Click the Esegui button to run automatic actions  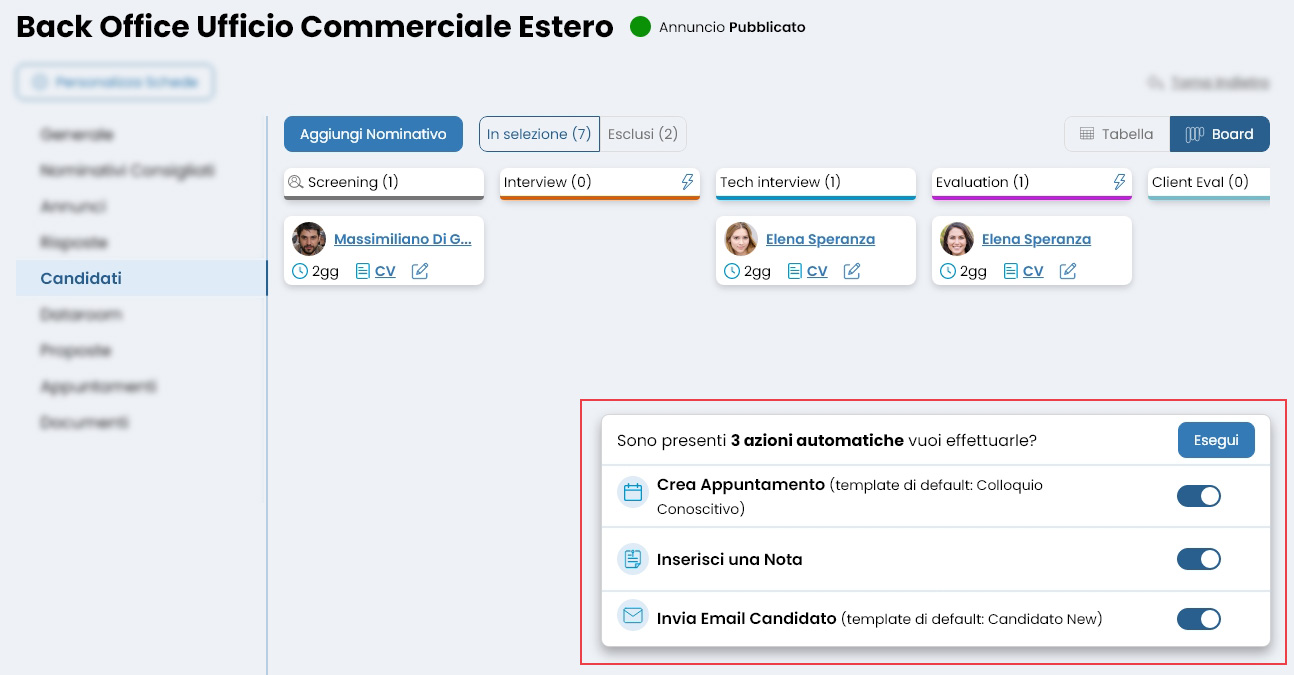1216,440
